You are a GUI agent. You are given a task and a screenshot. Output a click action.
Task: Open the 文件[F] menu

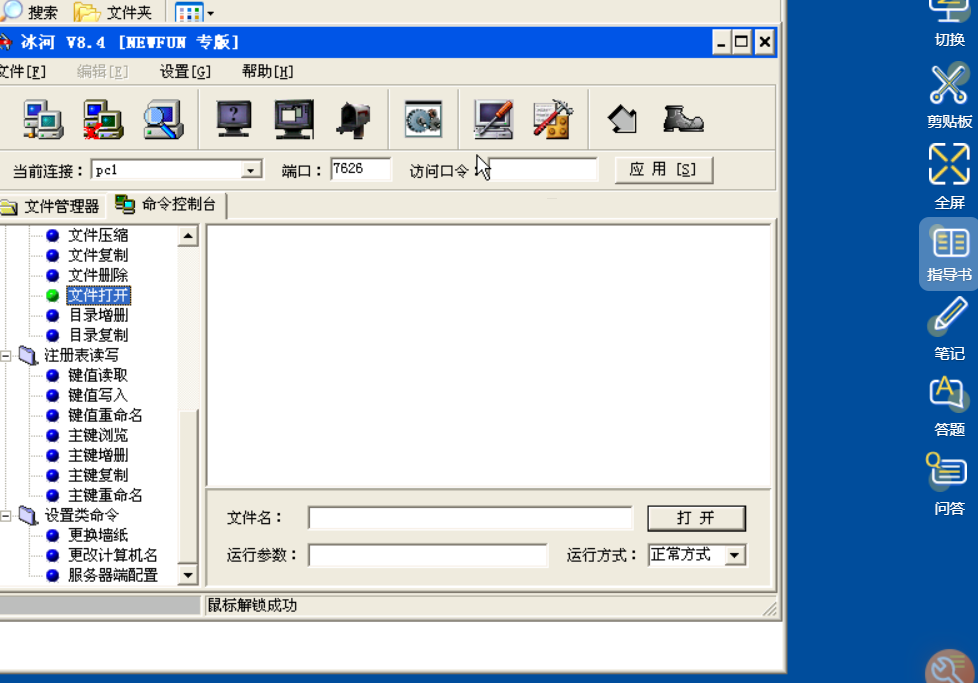(x=22, y=72)
